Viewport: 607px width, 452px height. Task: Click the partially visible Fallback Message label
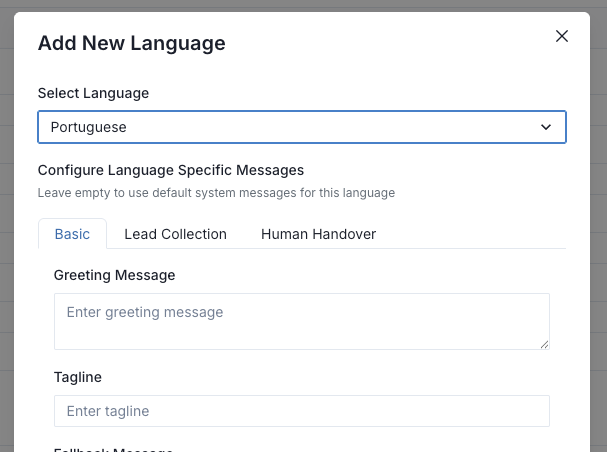pos(113,448)
